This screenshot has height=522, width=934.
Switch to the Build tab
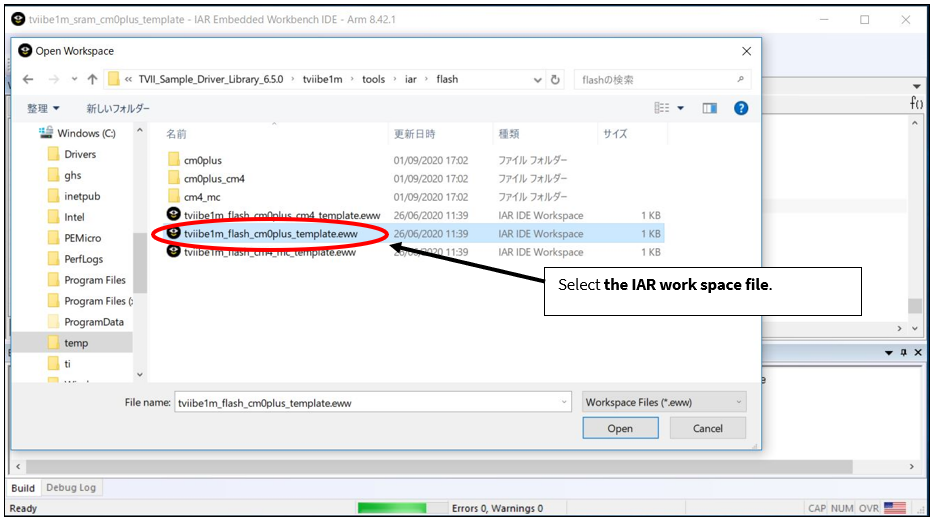click(x=23, y=488)
